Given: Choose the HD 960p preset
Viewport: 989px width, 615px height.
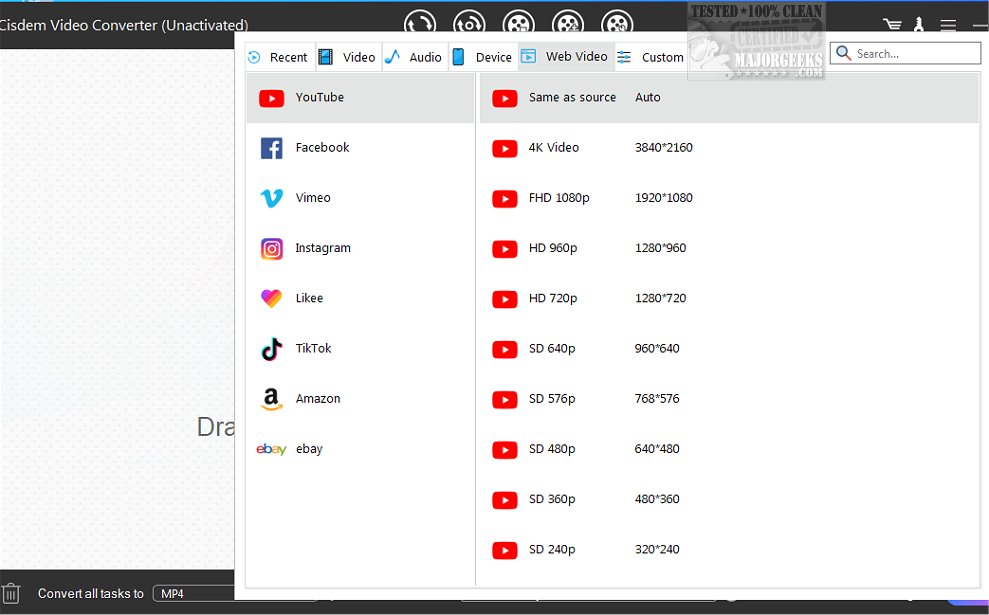Looking at the screenshot, I should coord(729,248).
